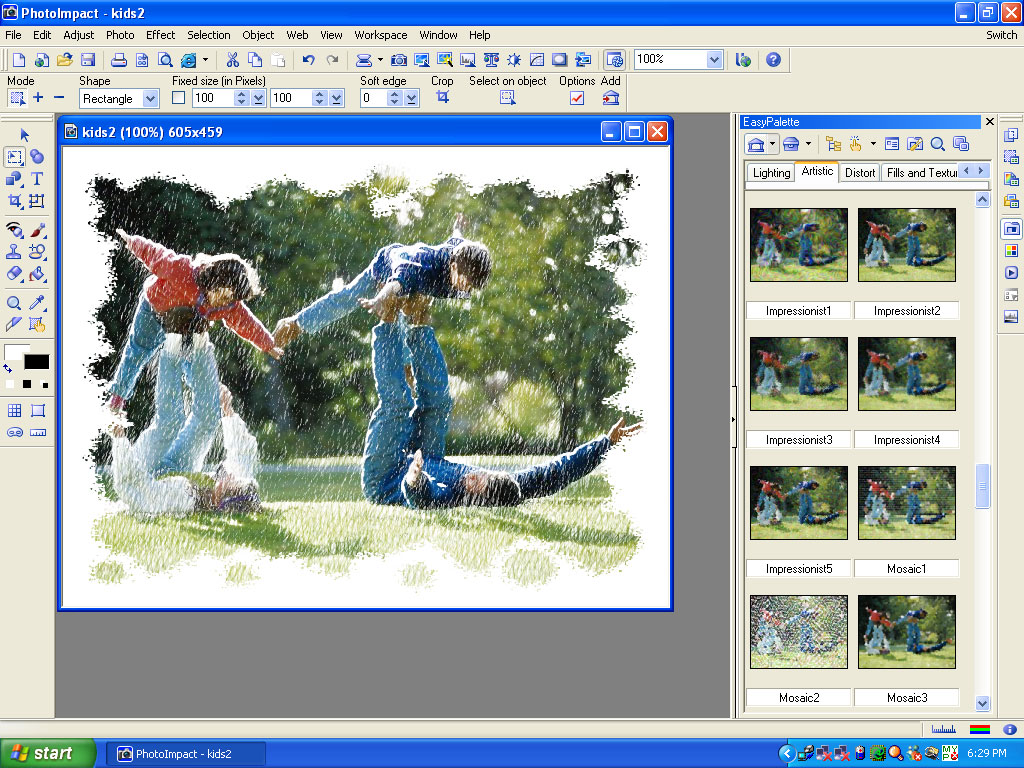This screenshot has height=768, width=1024.
Task: Click the Undo arrow in the toolbar
Action: point(308,60)
